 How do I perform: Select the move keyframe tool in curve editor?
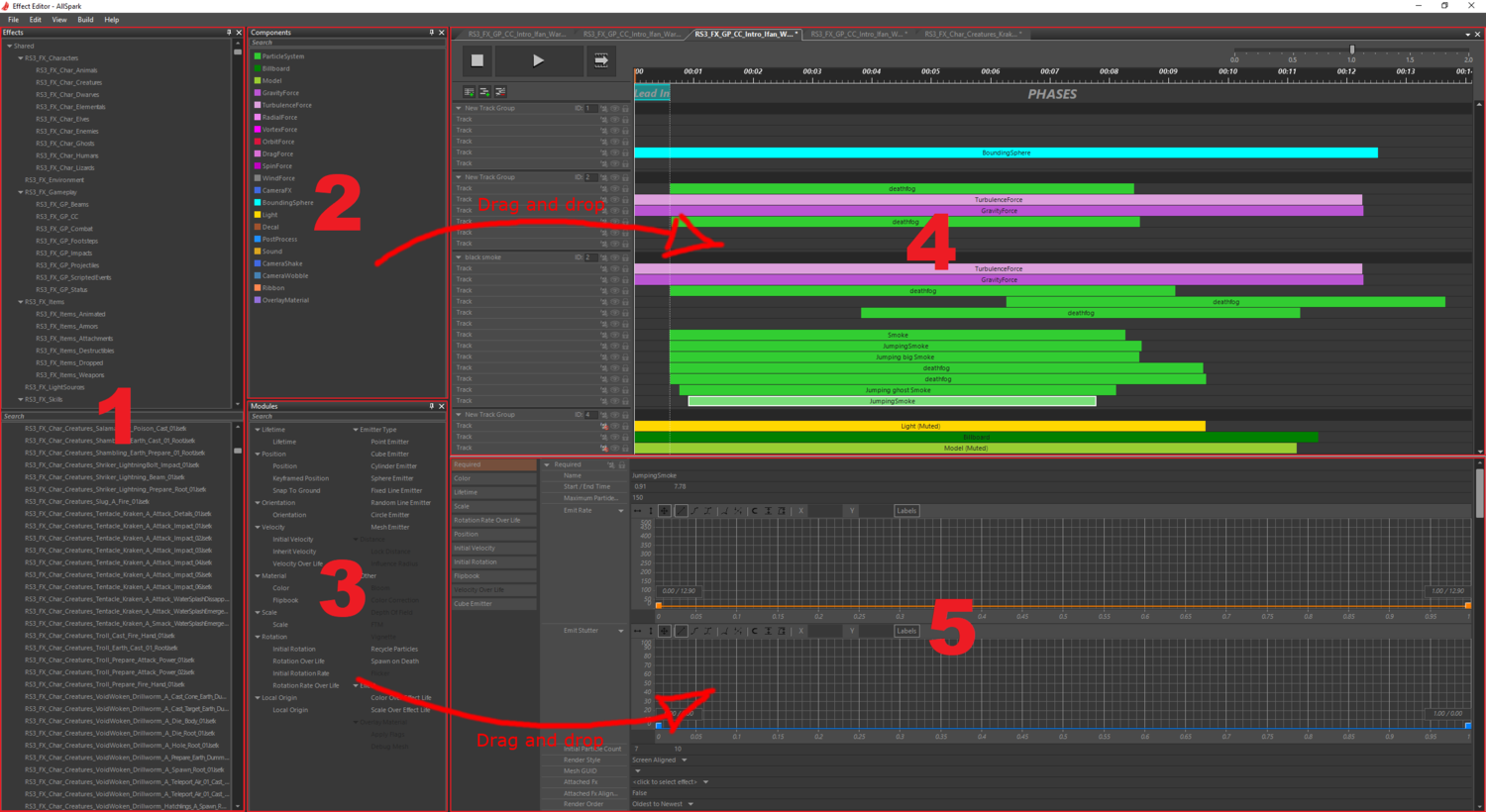tap(665, 510)
